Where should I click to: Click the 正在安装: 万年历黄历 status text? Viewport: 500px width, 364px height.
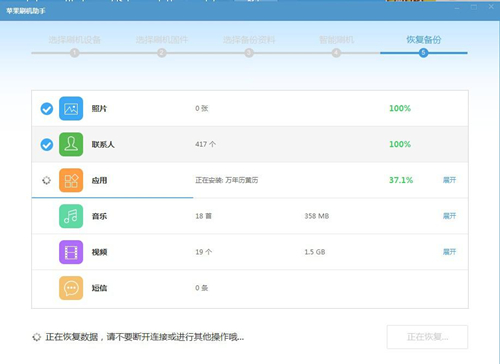[227, 180]
